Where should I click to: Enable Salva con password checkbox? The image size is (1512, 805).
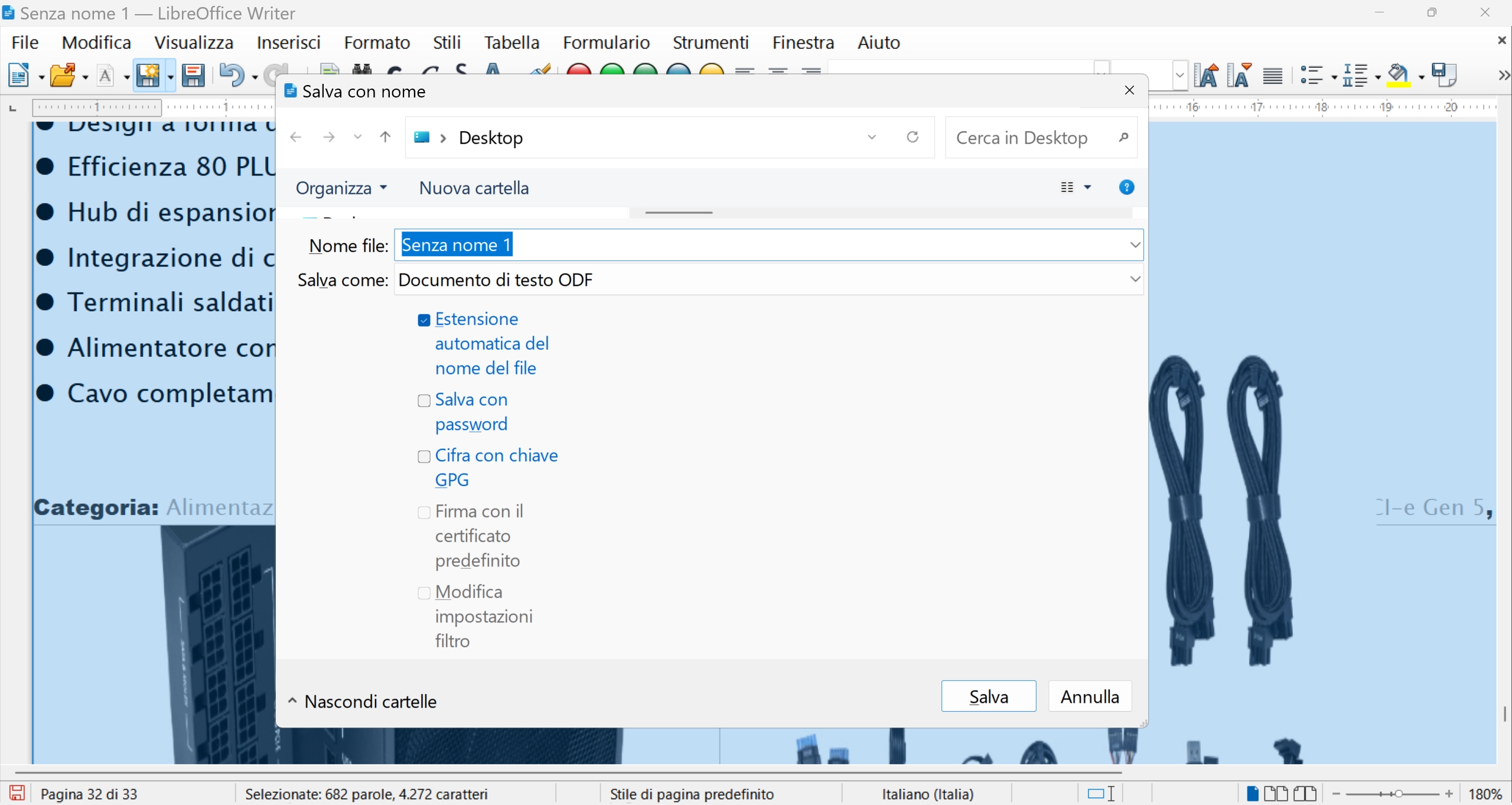tap(423, 401)
